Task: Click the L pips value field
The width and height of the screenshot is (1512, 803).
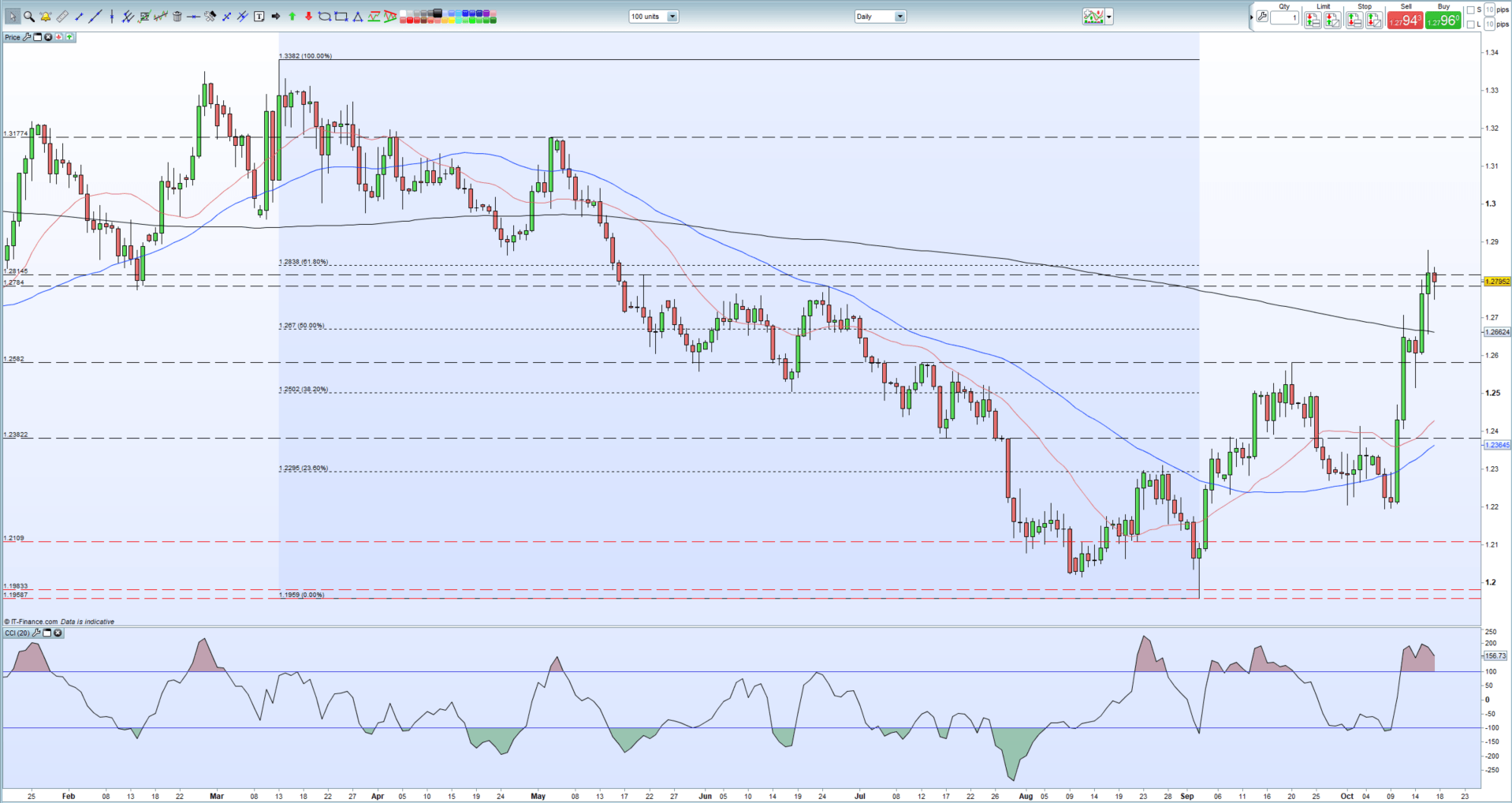Action: [1489, 24]
